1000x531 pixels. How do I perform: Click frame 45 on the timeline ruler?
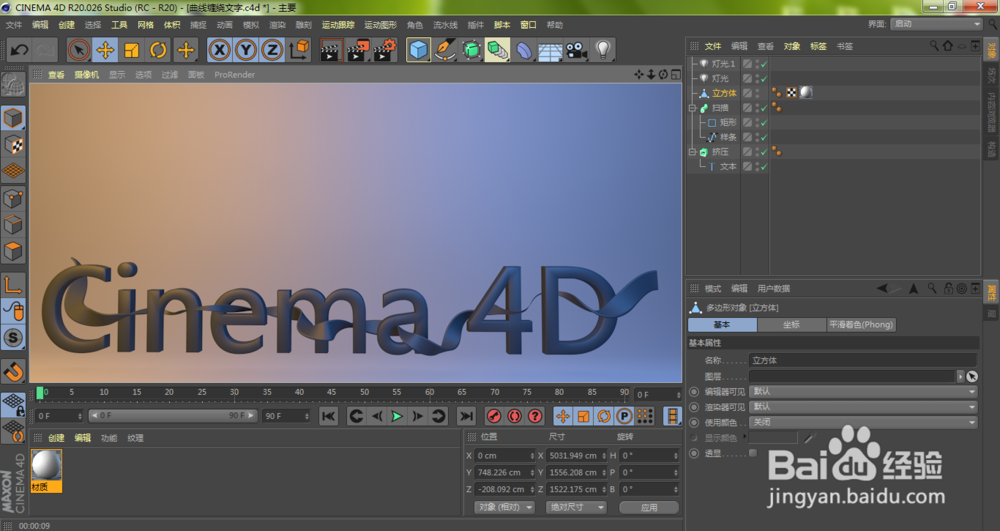point(332,393)
